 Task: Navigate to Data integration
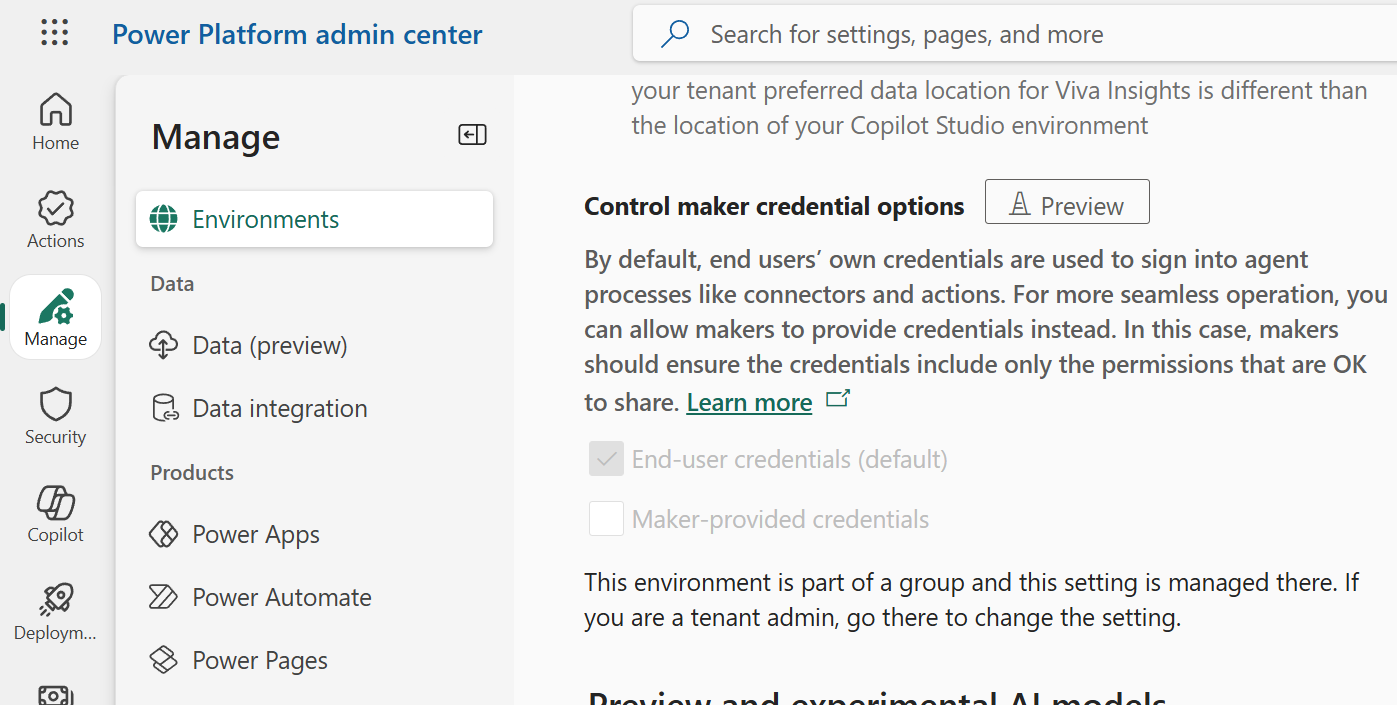click(280, 408)
